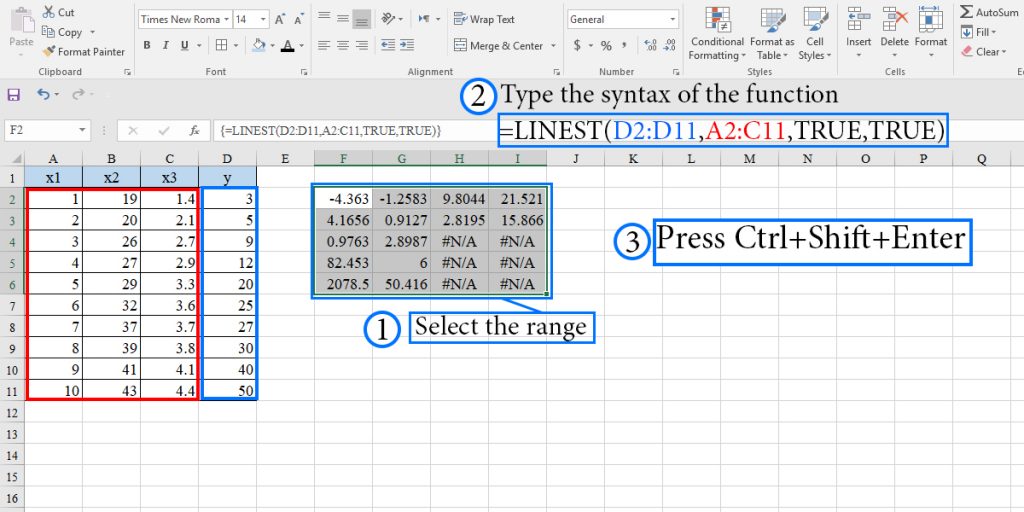
Task: Activate the Format Painter
Action: (x=84, y=52)
